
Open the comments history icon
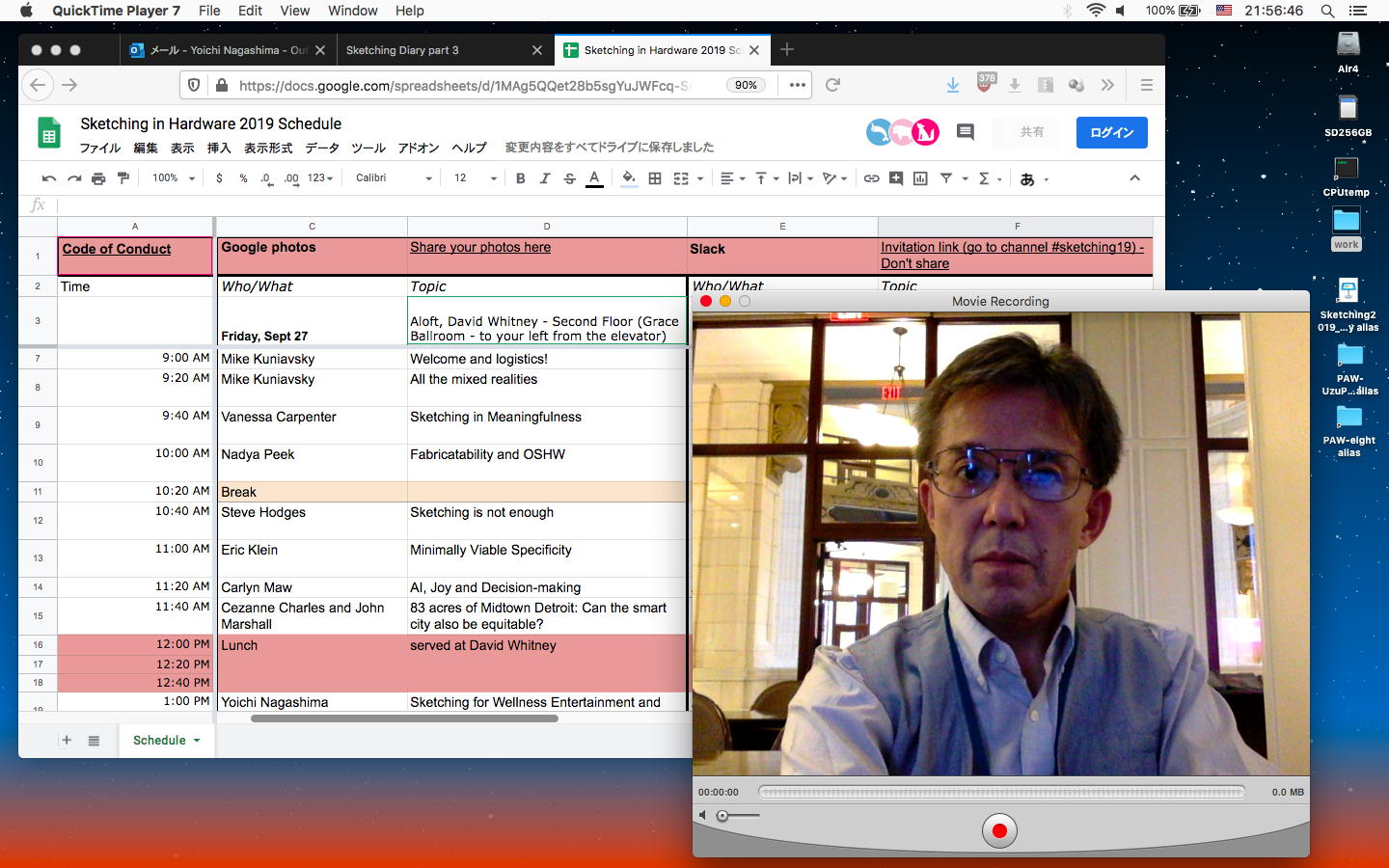click(965, 132)
